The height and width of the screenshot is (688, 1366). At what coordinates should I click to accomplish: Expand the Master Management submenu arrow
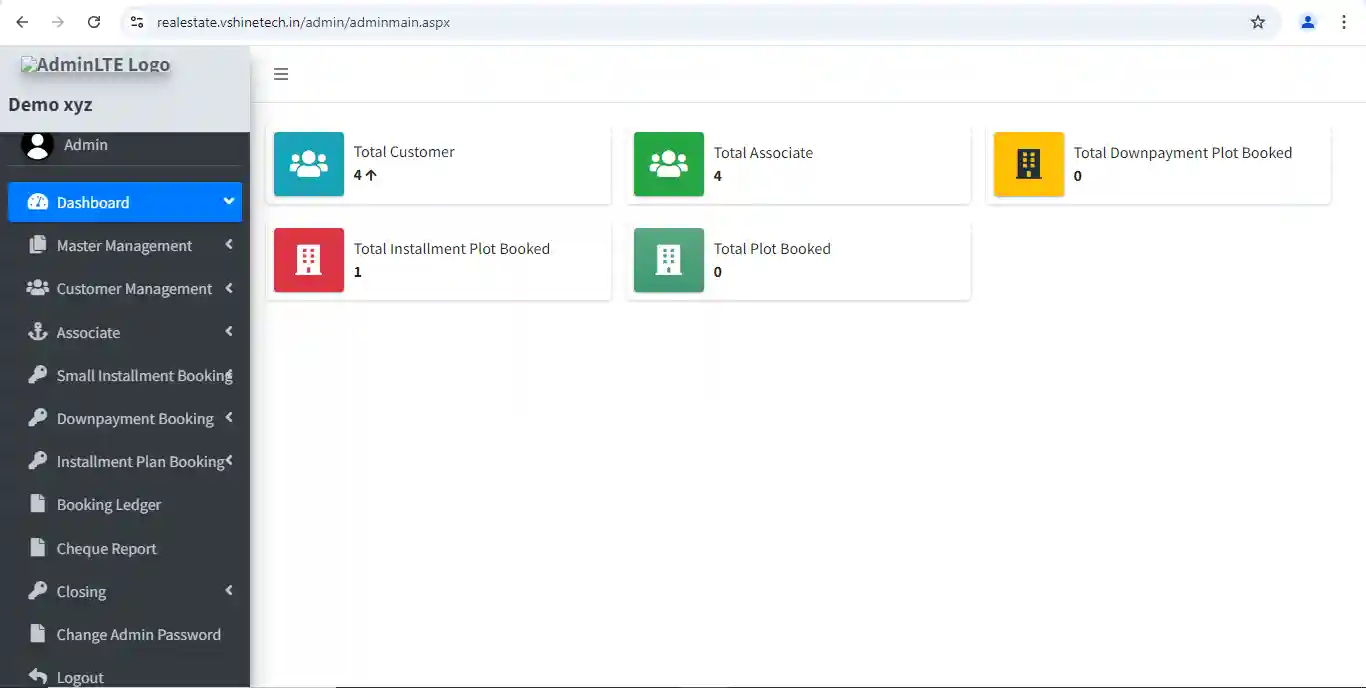[229, 245]
